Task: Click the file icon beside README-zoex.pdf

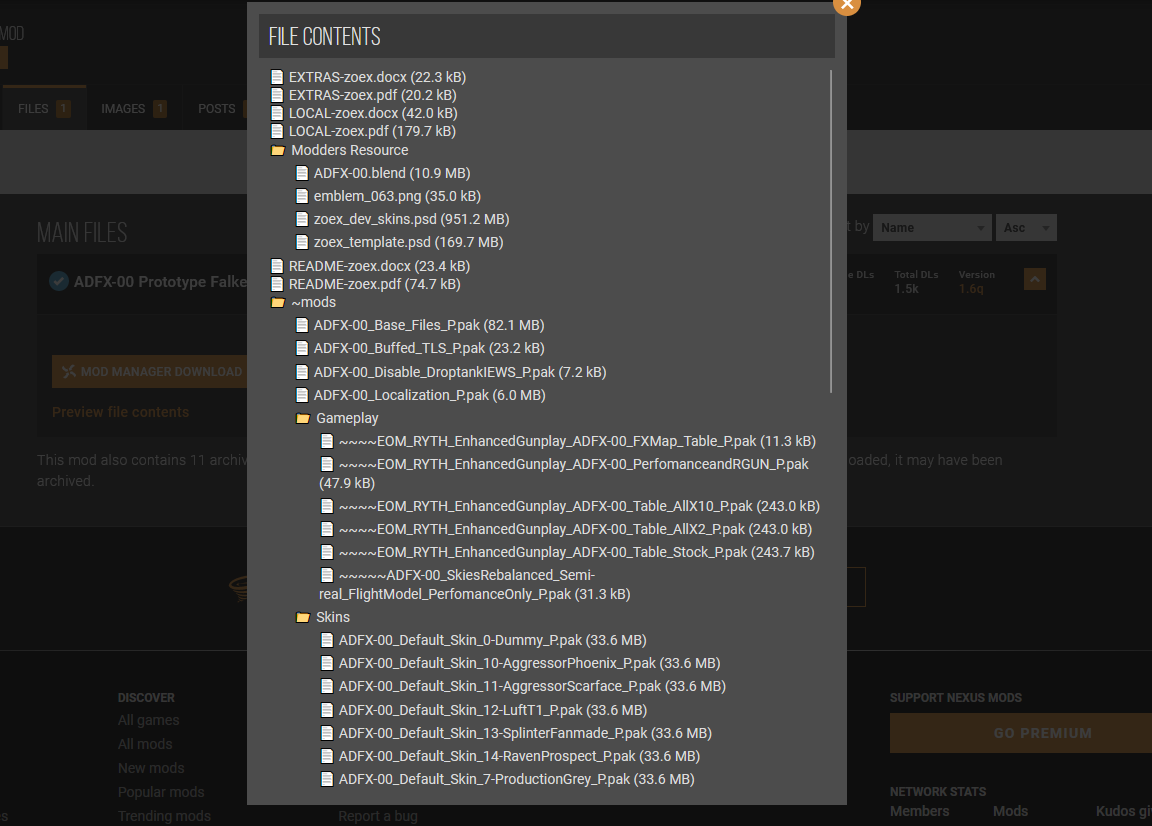Action: click(277, 284)
